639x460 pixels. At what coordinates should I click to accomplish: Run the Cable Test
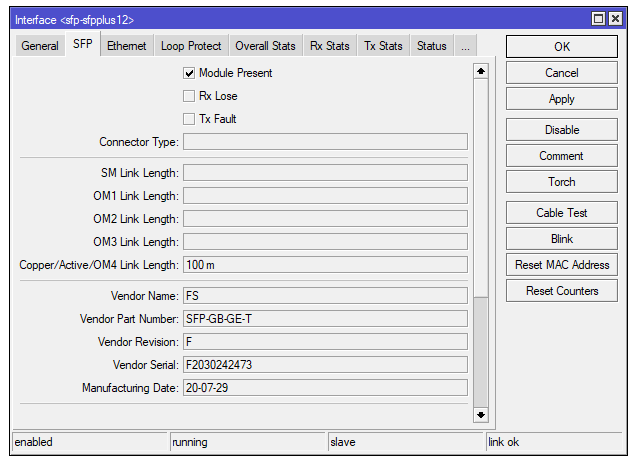562,213
